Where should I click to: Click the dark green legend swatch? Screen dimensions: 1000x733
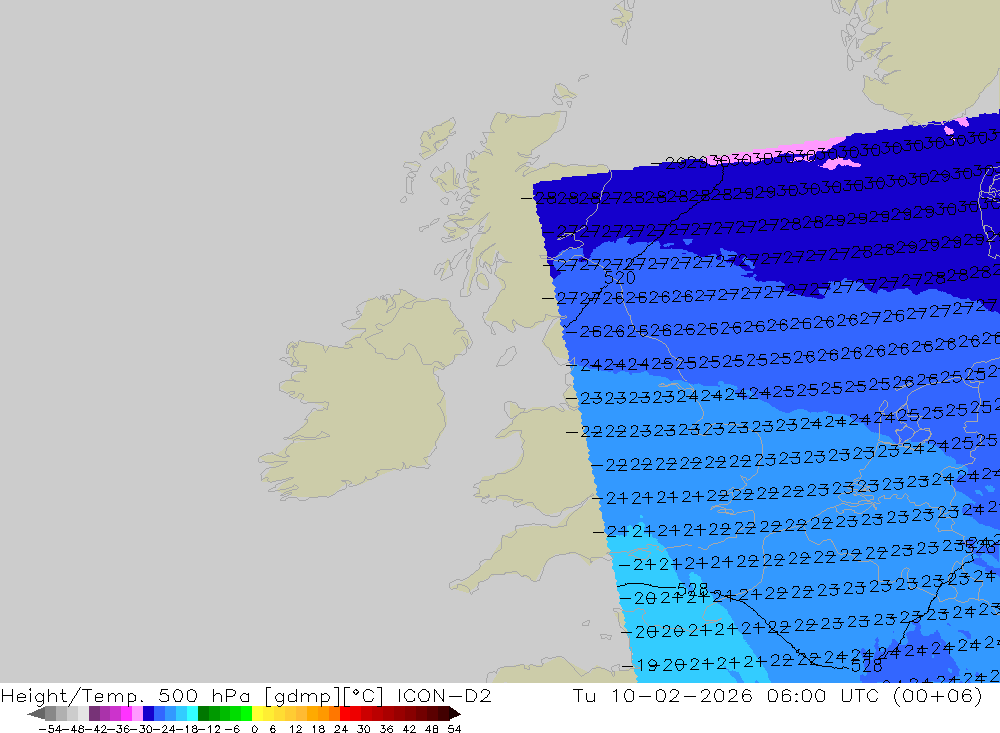[x=203, y=714]
